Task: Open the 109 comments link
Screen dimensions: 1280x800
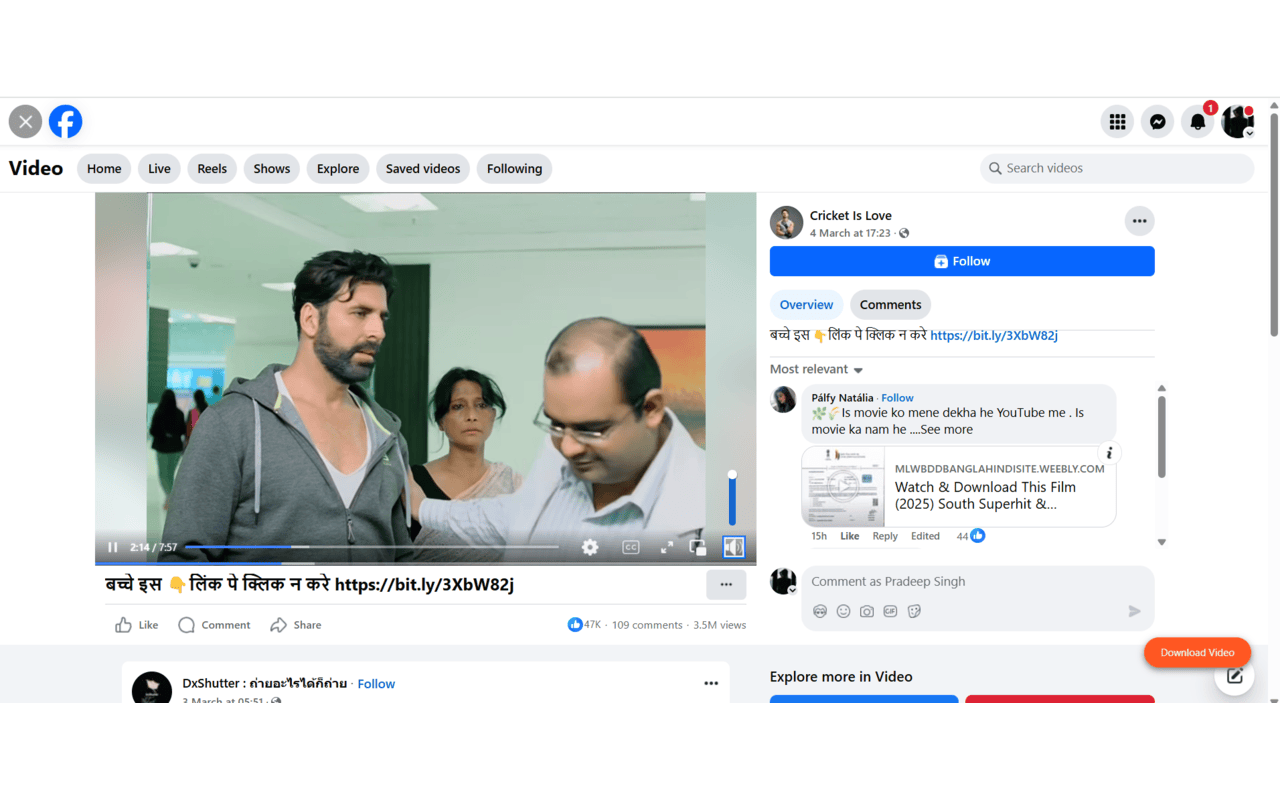Action: point(647,625)
